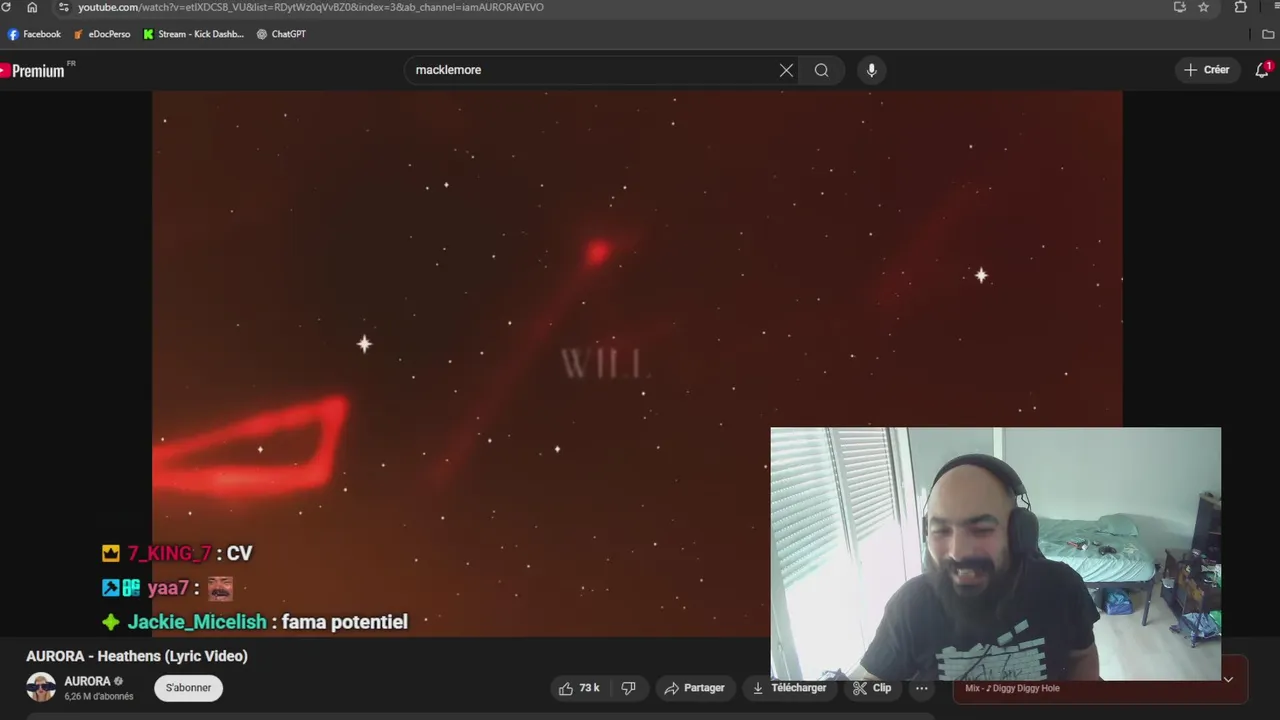1280x720 pixels.
Task: Expand the Mix playlist panel chevron
Action: (x=1228, y=679)
